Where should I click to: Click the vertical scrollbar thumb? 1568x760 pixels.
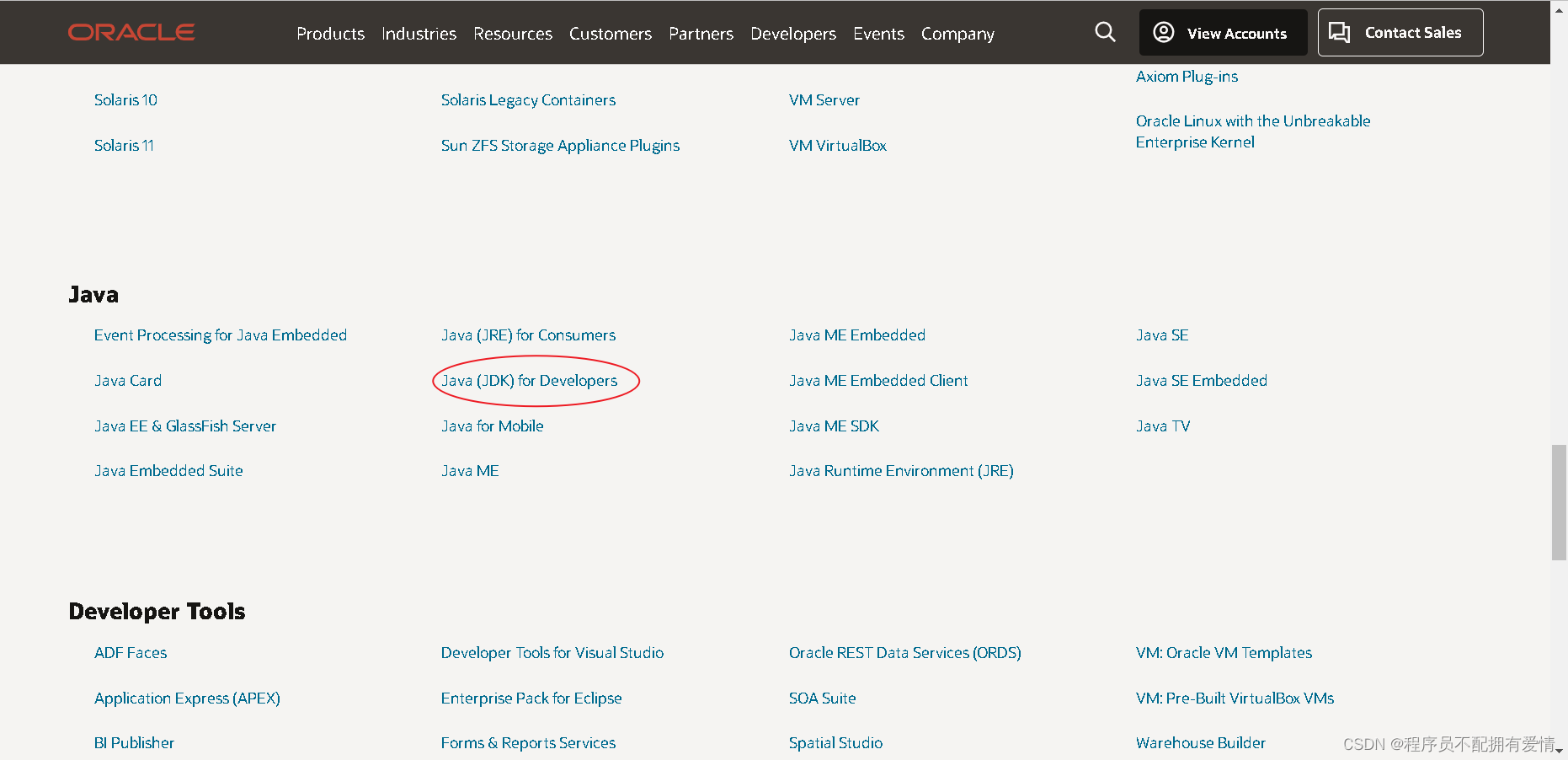pyautogui.click(x=1559, y=503)
